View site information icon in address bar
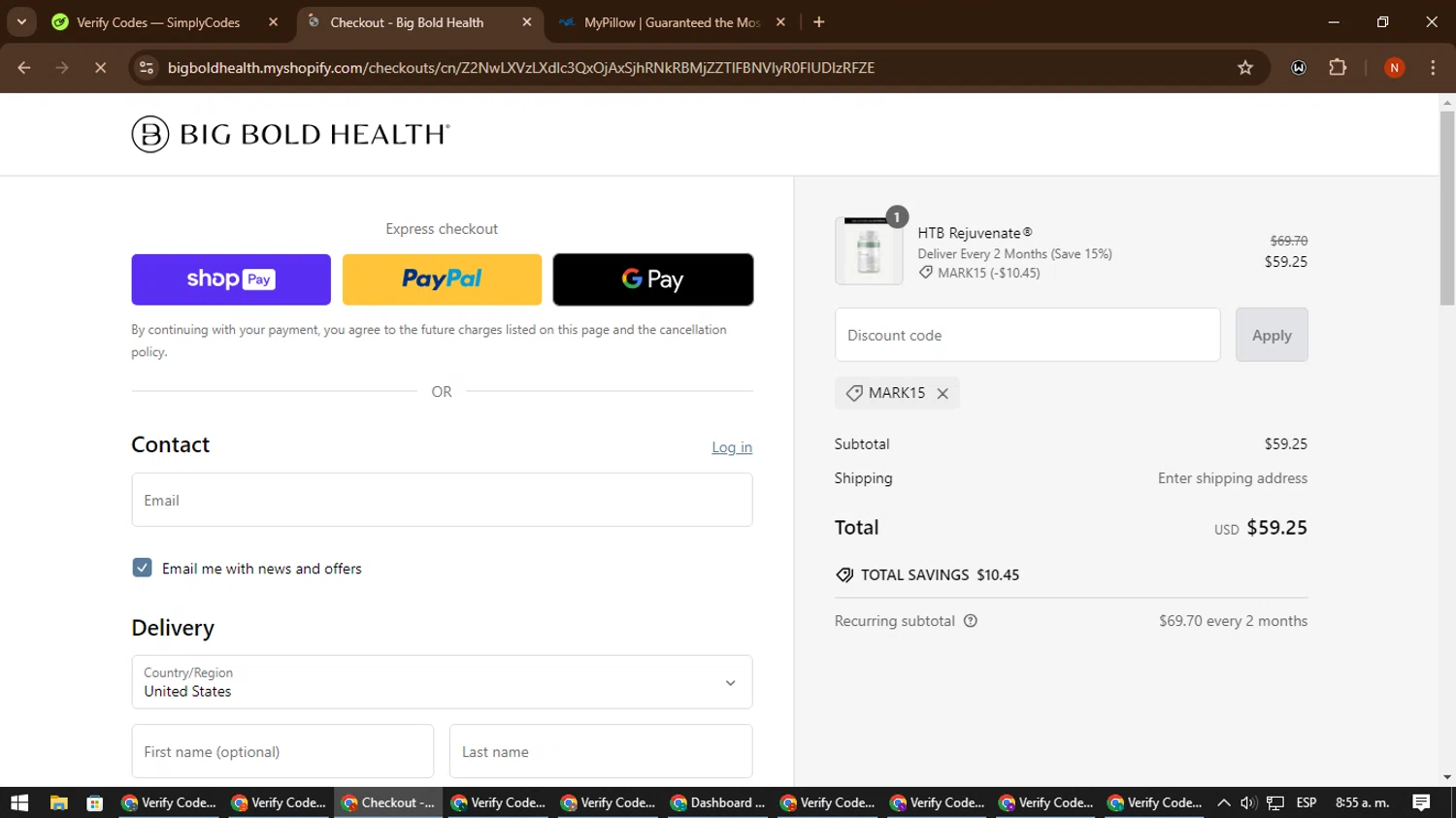Image resolution: width=1456 pixels, height=818 pixels. pyautogui.click(x=147, y=68)
